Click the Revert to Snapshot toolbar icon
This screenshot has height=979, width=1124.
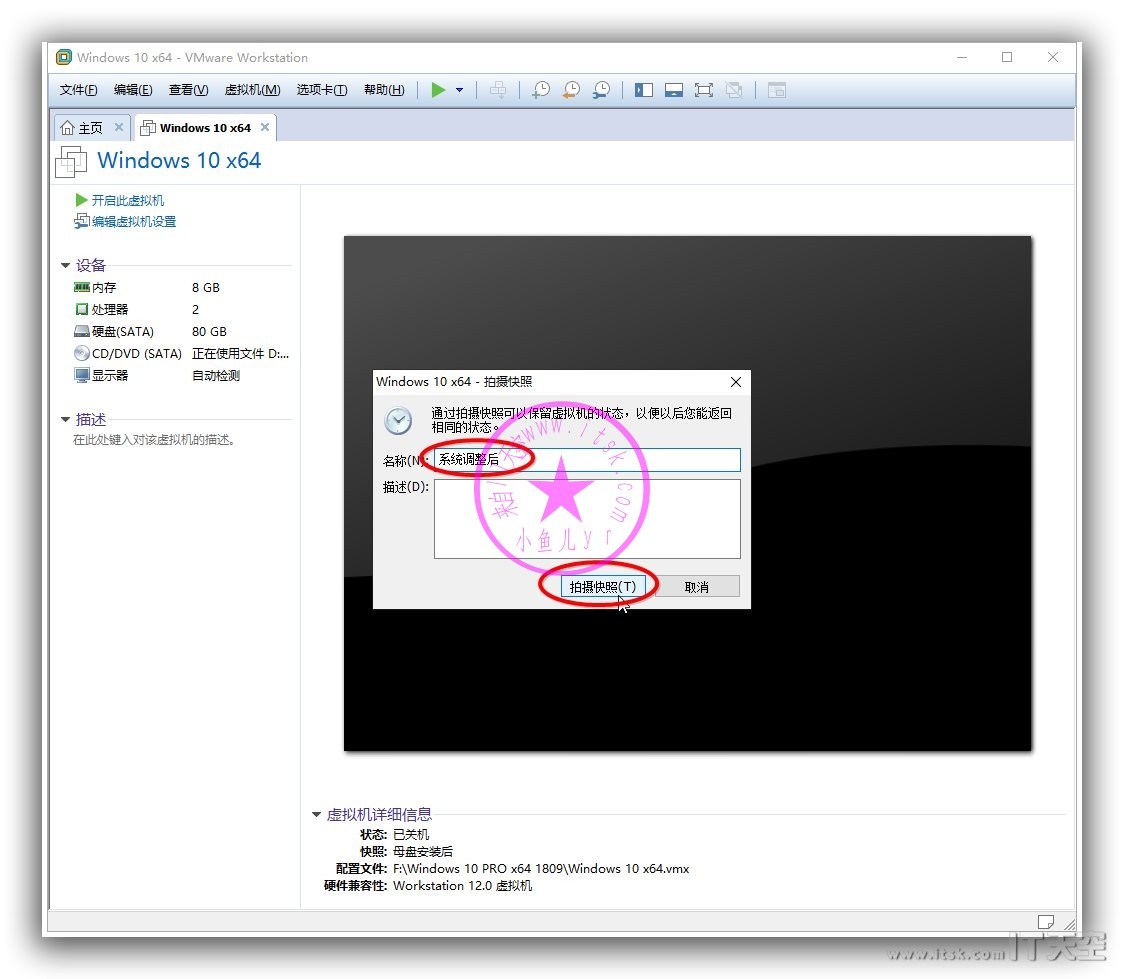point(571,90)
